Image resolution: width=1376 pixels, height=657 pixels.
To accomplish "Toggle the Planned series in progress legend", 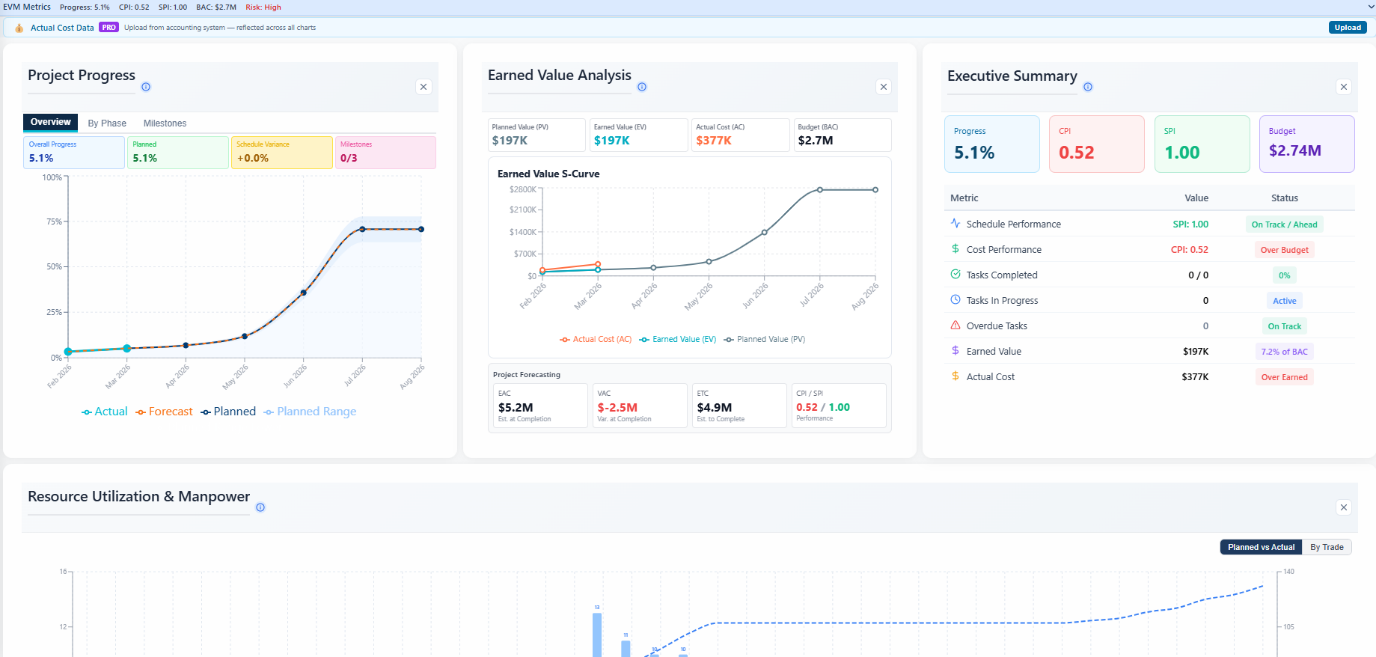I will tap(228, 411).
